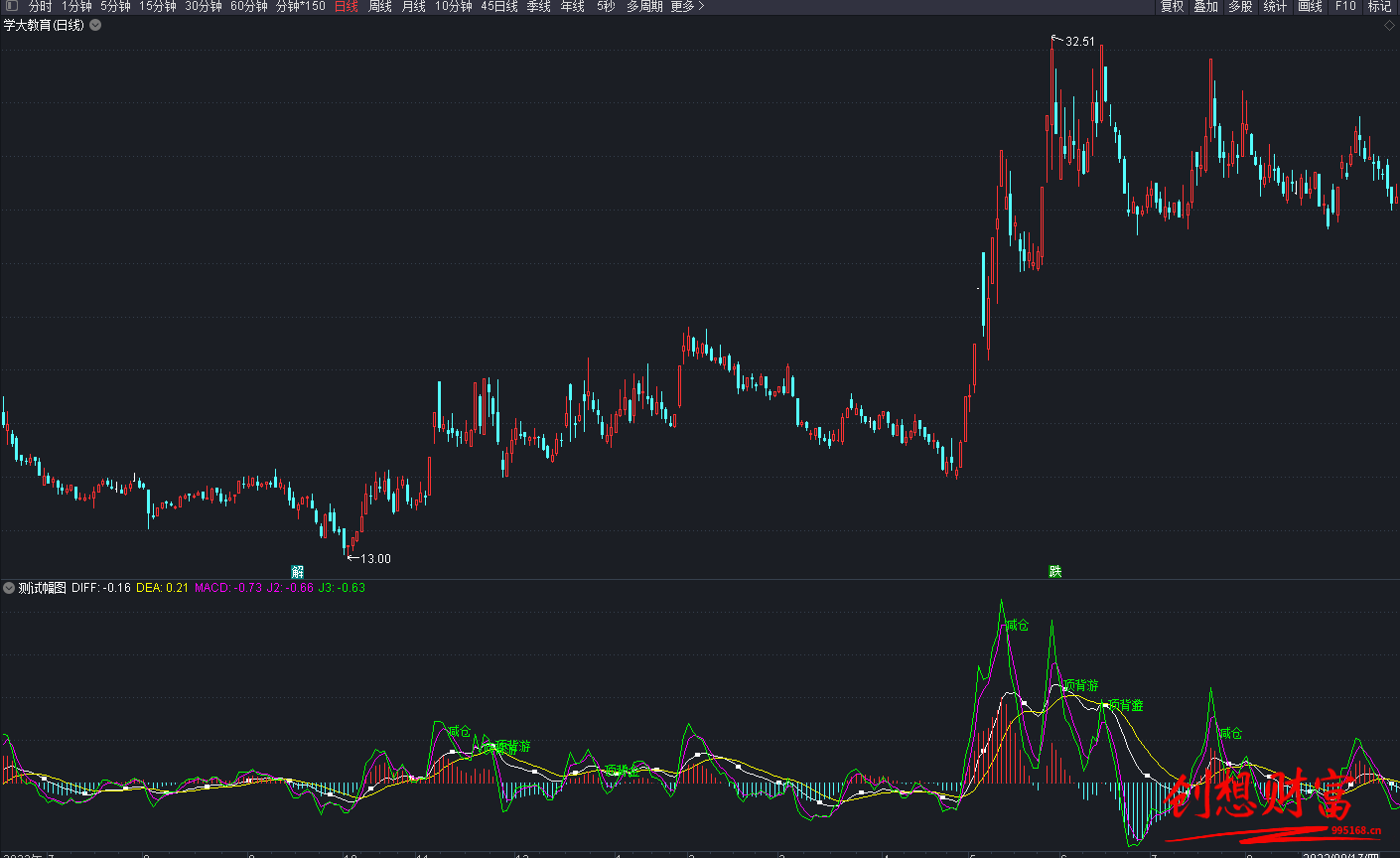Click the DEA: 0.21 value
The image size is (1400, 858).
[162, 588]
